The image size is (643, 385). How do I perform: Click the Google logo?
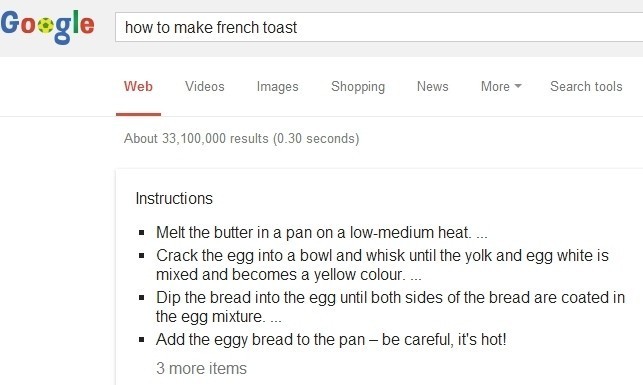point(48,27)
